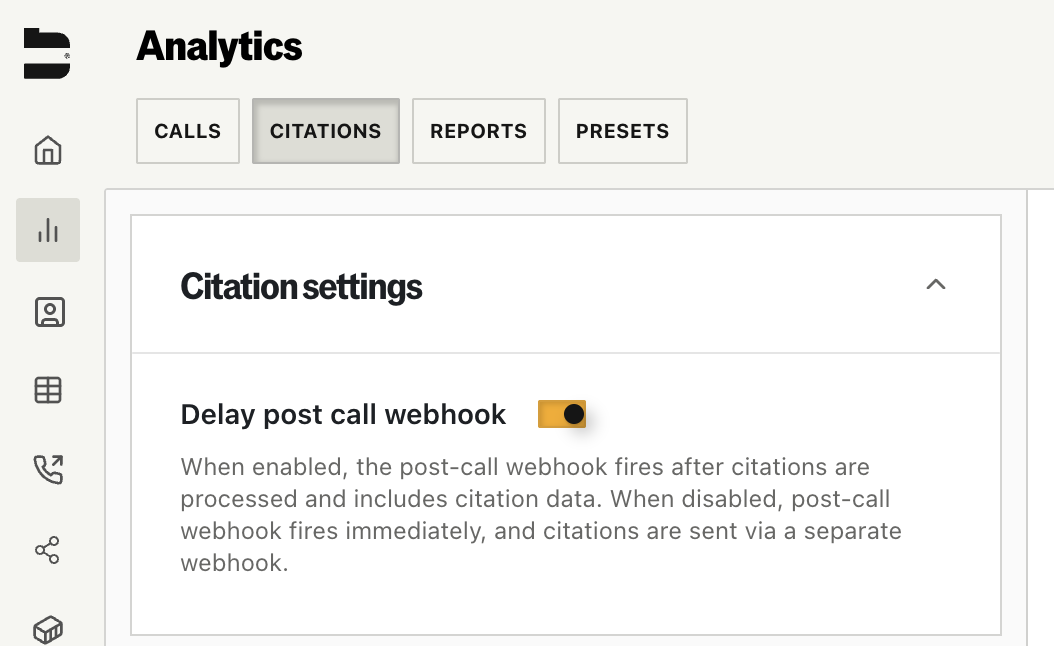Select the Analytics bar chart sidebar icon
Image resolution: width=1054 pixels, height=646 pixels.
tap(47, 229)
